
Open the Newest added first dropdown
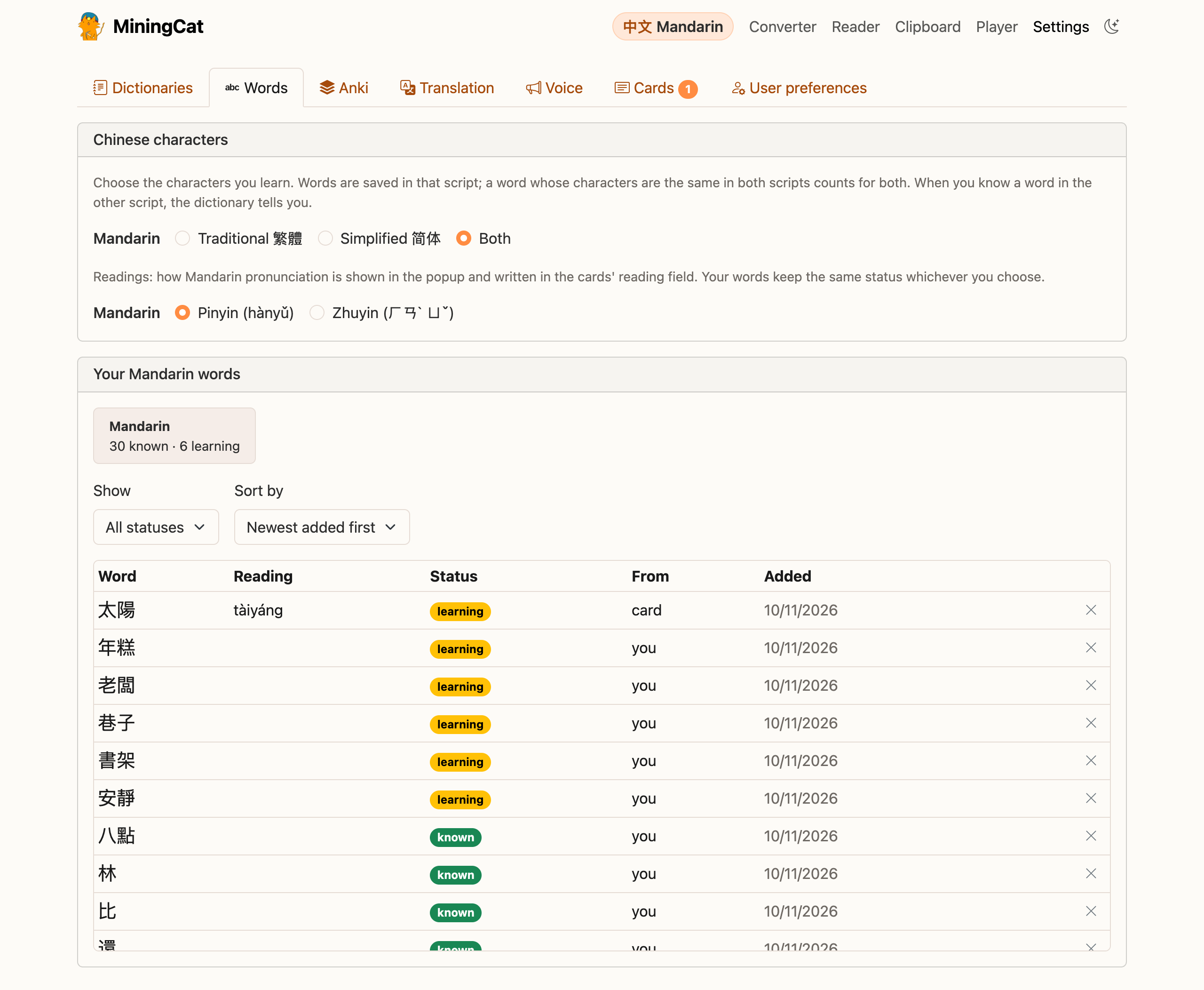(322, 527)
